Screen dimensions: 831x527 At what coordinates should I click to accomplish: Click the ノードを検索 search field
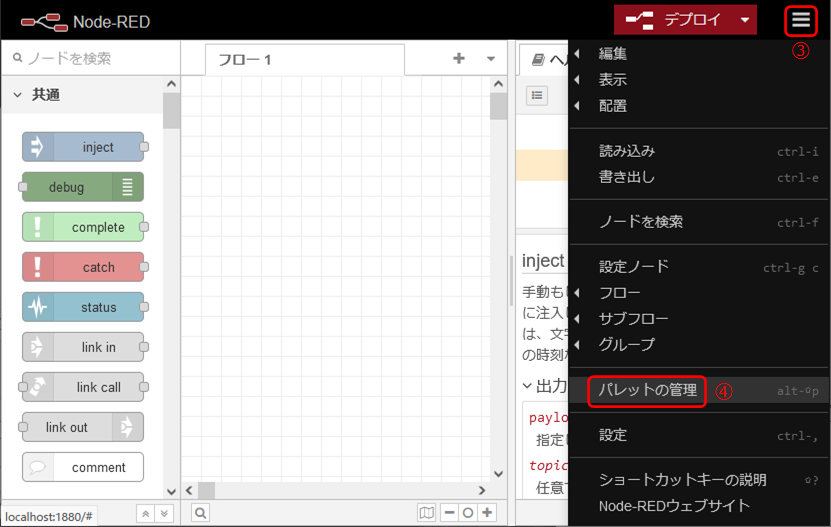pos(90,59)
